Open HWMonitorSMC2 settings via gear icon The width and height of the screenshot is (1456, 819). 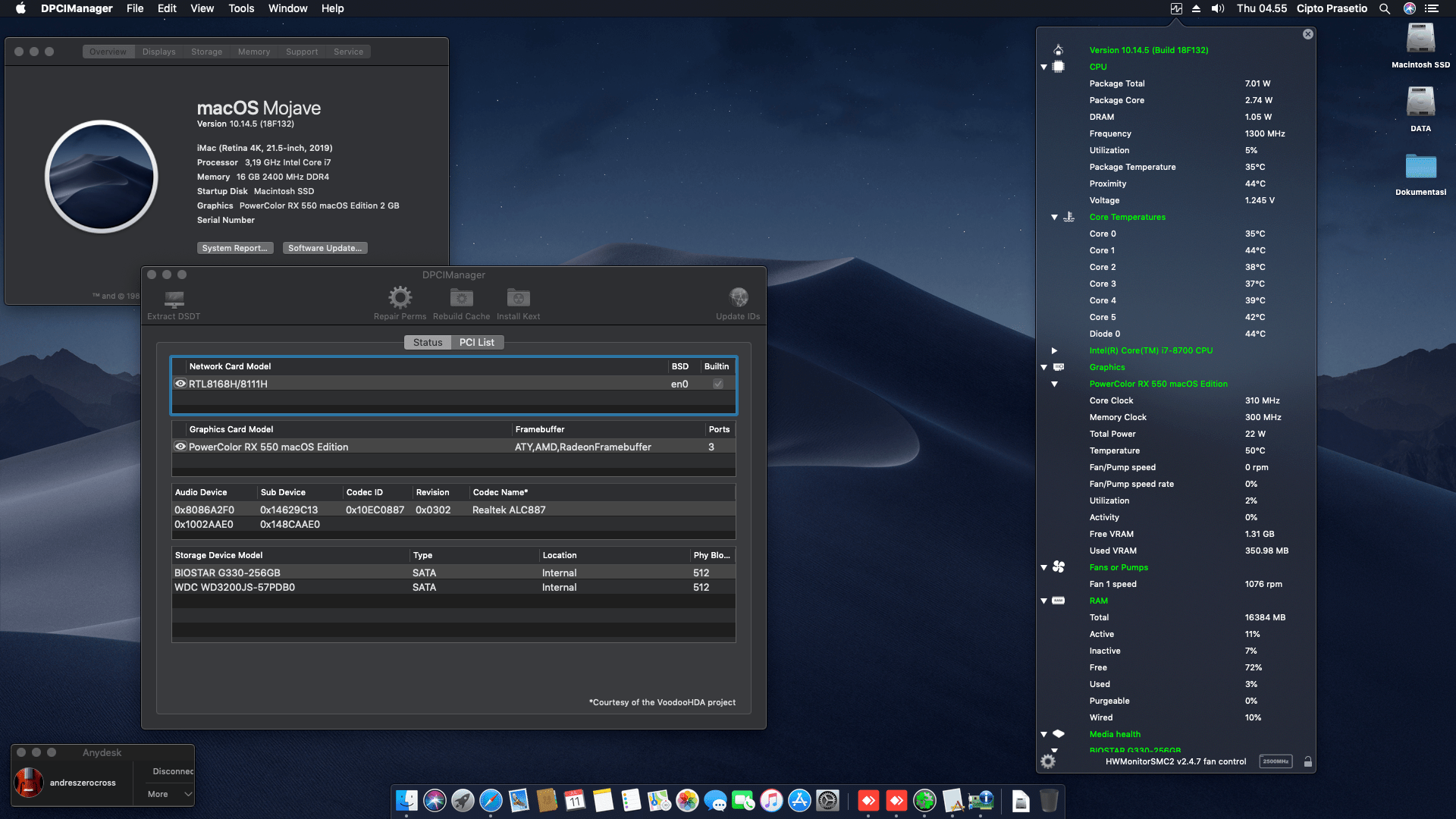click(1049, 761)
